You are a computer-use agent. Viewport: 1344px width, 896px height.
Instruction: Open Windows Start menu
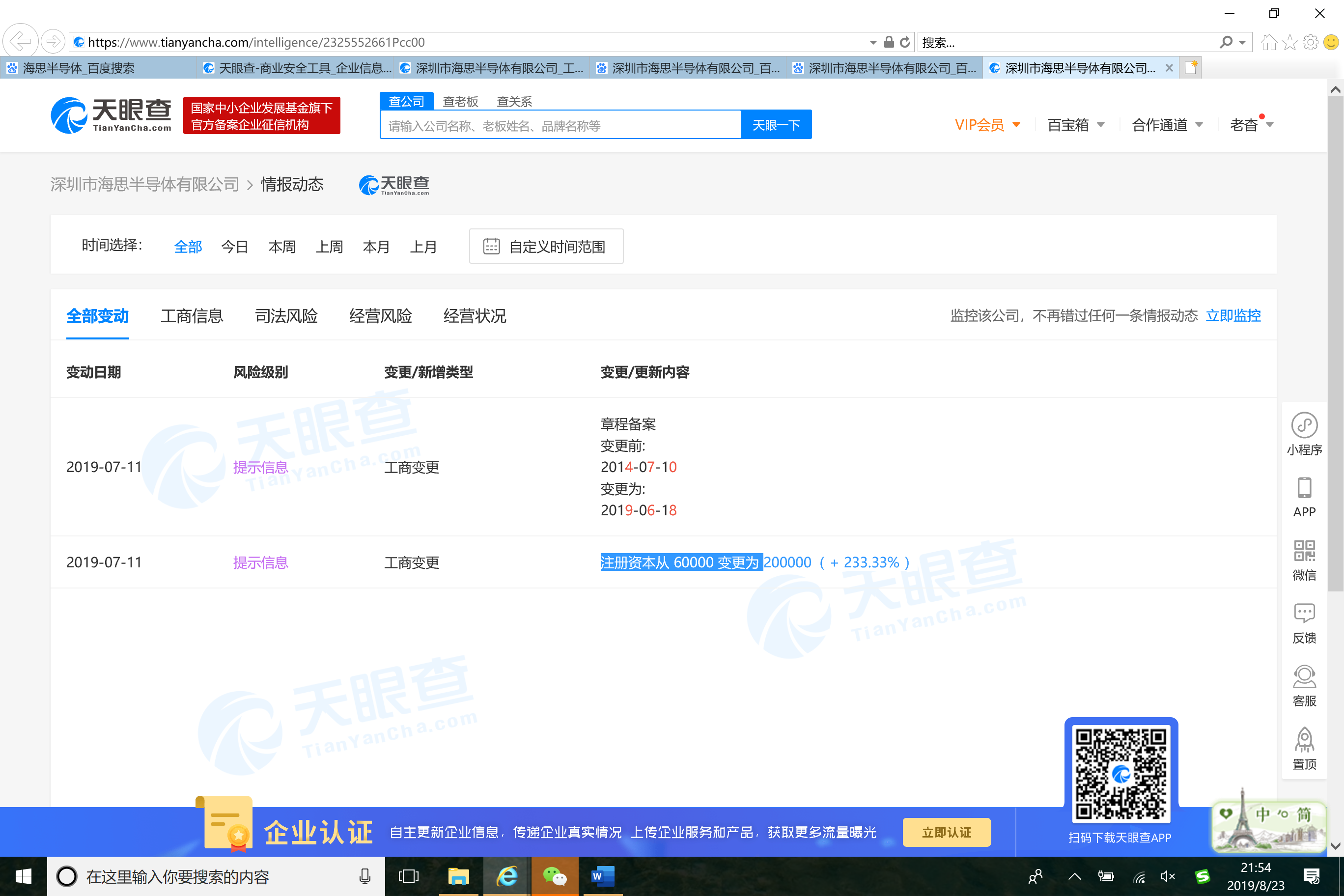(24, 876)
